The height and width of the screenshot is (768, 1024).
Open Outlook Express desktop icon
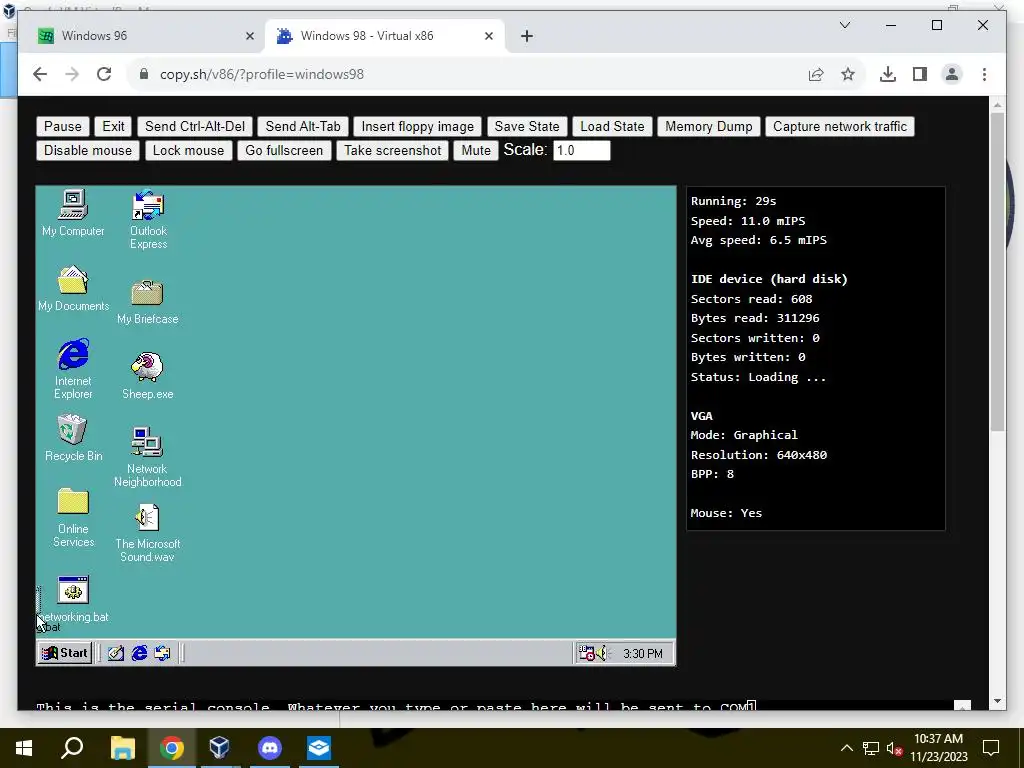pyautogui.click(x=148, y=219)
